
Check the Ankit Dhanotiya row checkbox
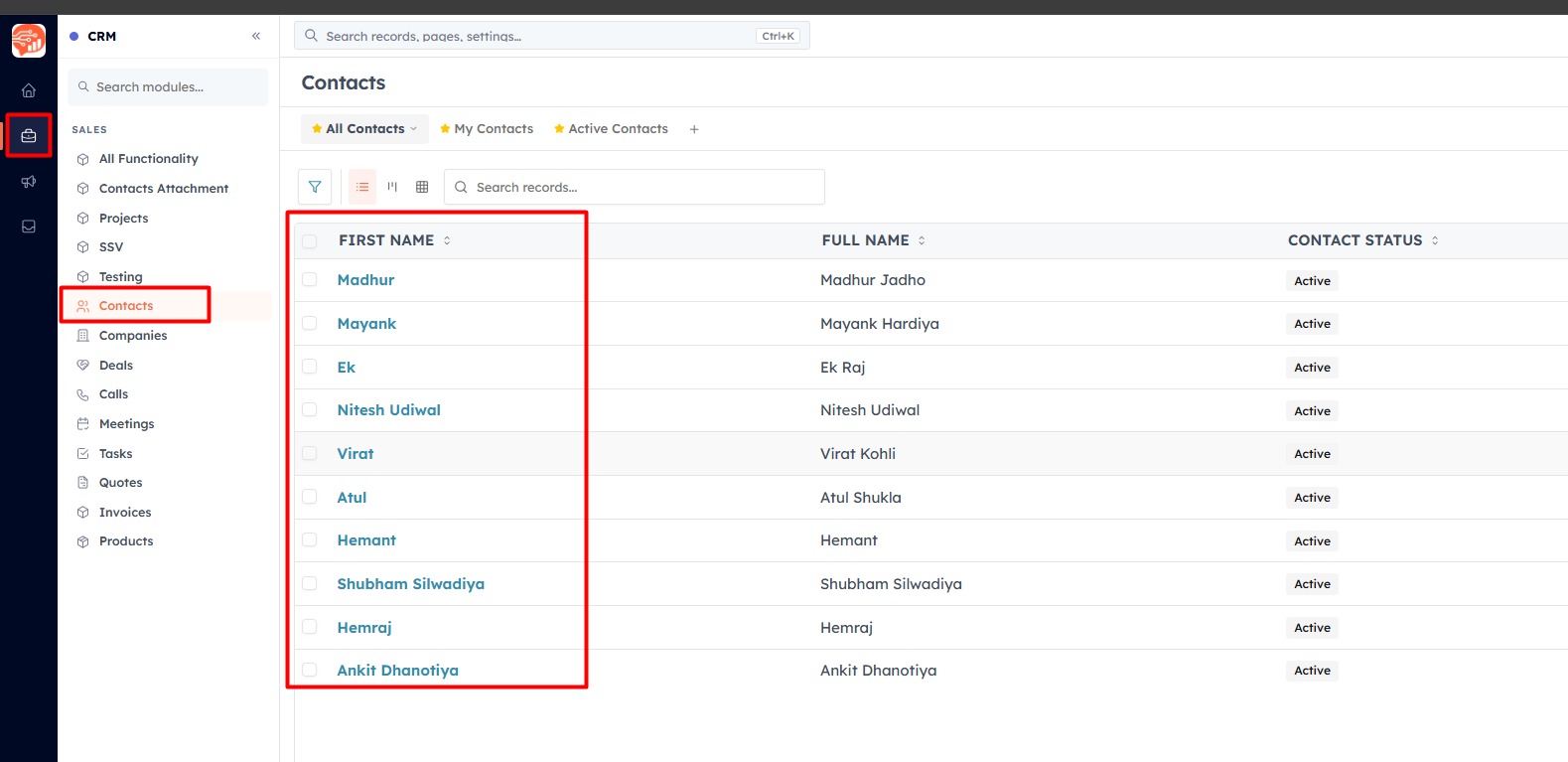(x=310, y=671)
